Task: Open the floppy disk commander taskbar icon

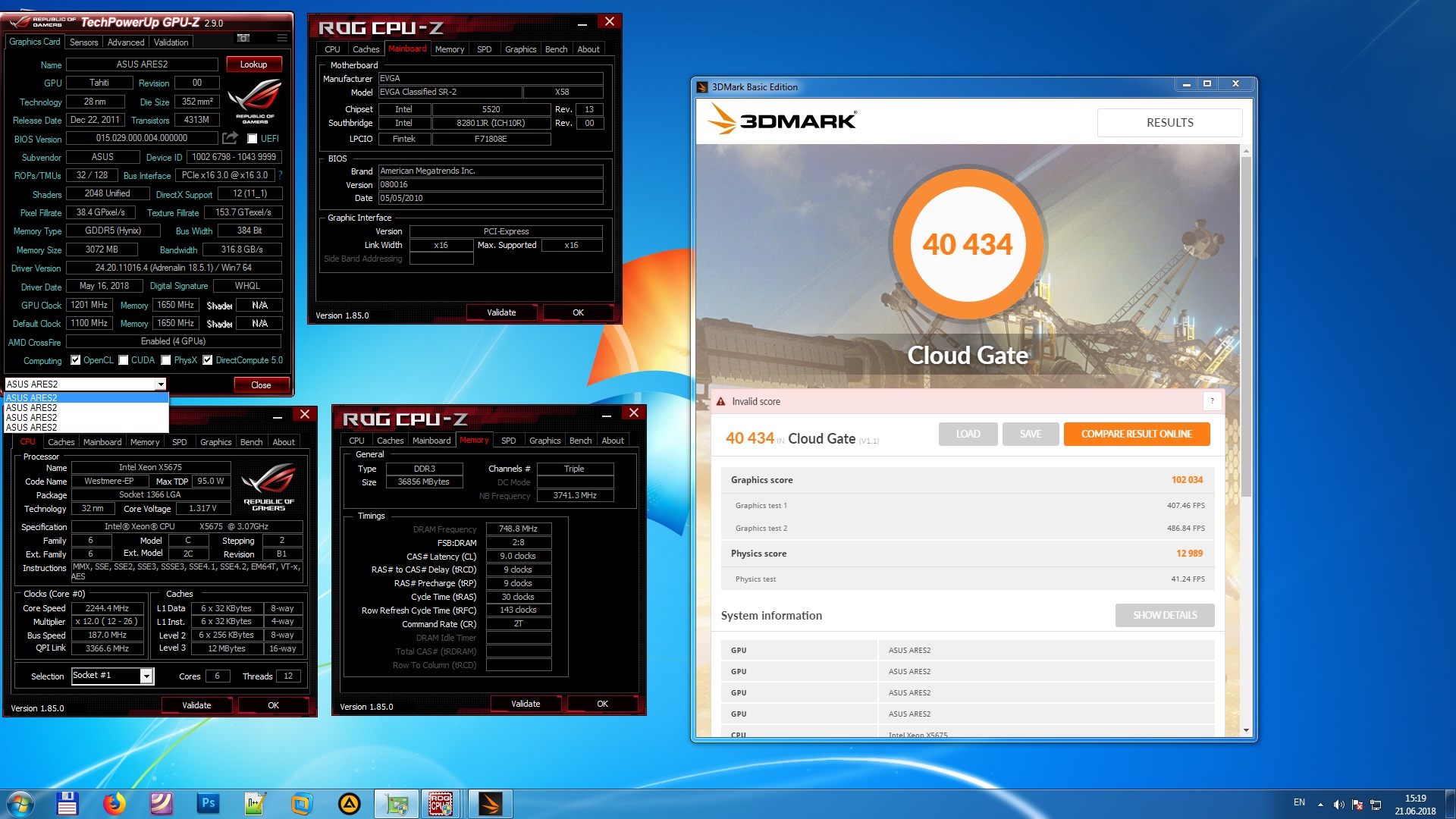Action: pos(67,804)
